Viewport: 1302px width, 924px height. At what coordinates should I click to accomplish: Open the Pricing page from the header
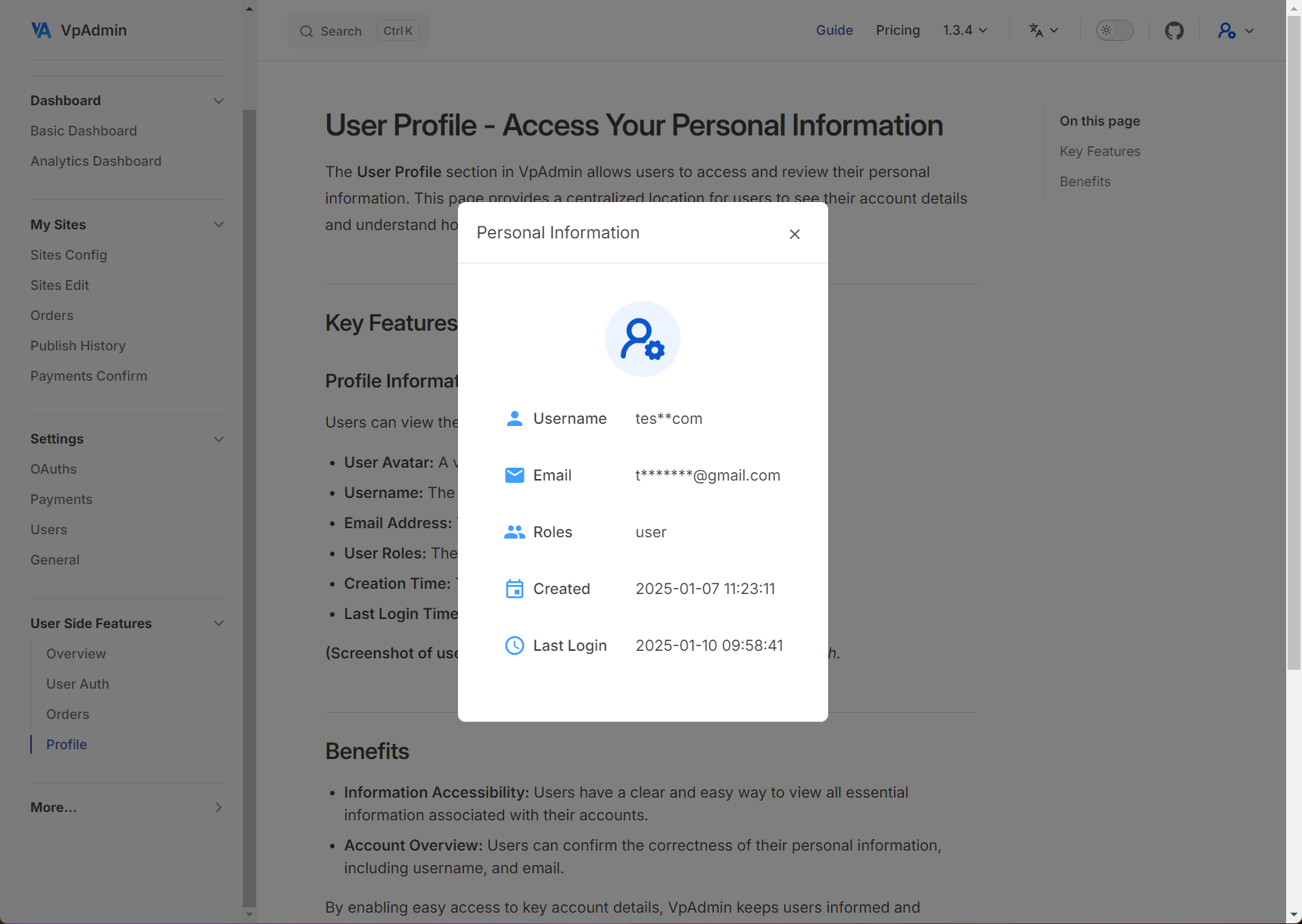898,30
